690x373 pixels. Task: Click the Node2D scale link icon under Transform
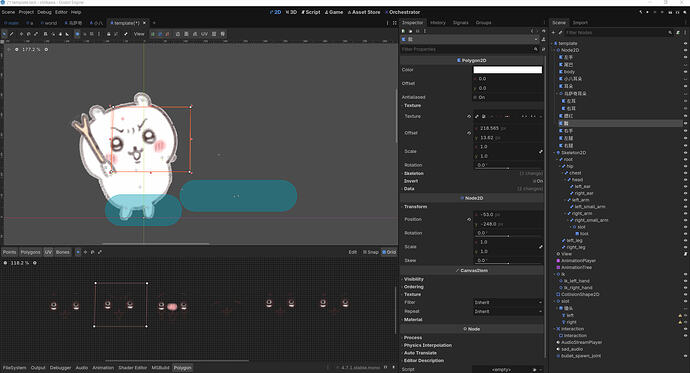coord(540,247)
